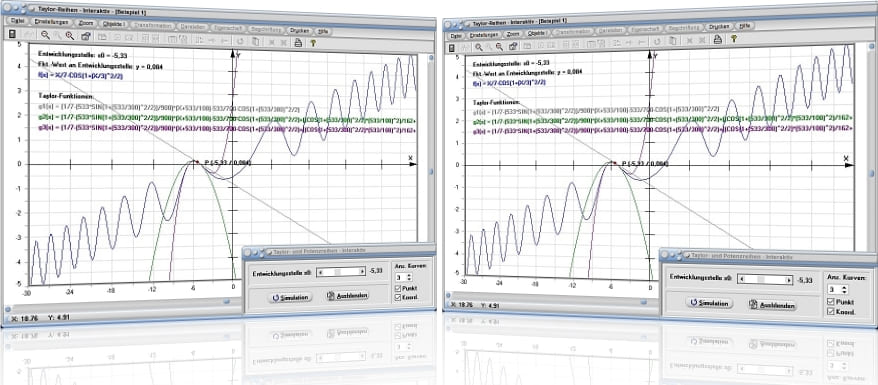Click the calculator icon in the left window toolbar
Screen dimensions: 878x385
[x=12, y=34]
